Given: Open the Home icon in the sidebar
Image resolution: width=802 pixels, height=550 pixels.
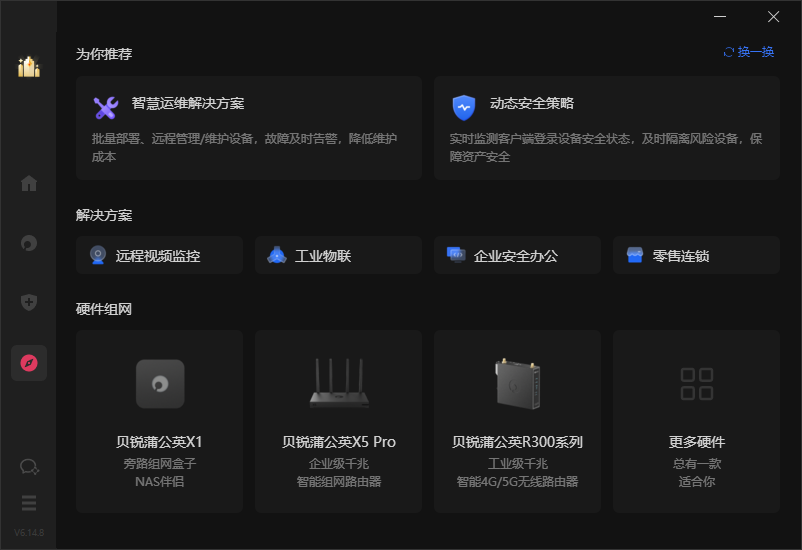Looking at the screenshot, I should 29,183.
